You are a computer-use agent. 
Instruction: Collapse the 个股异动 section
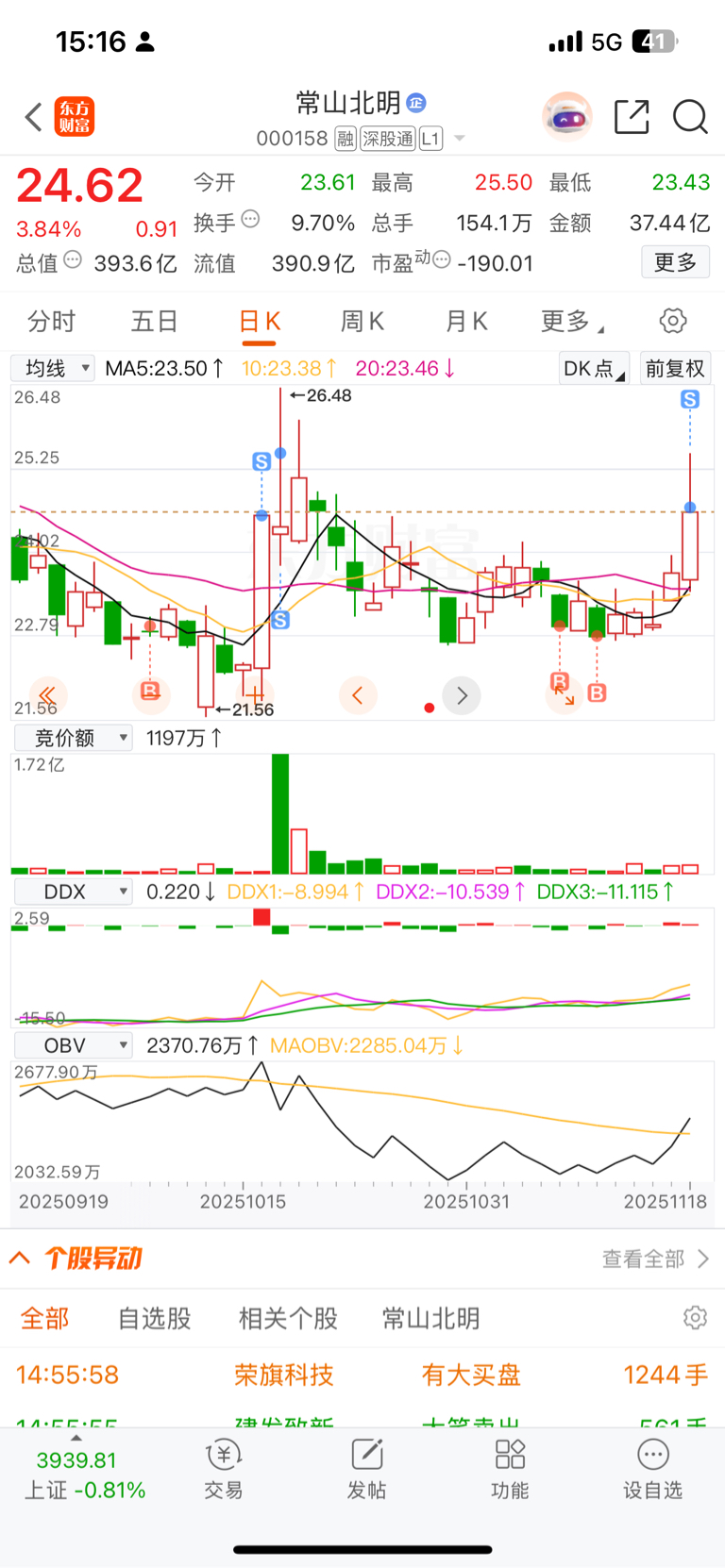pos(20,1258)
